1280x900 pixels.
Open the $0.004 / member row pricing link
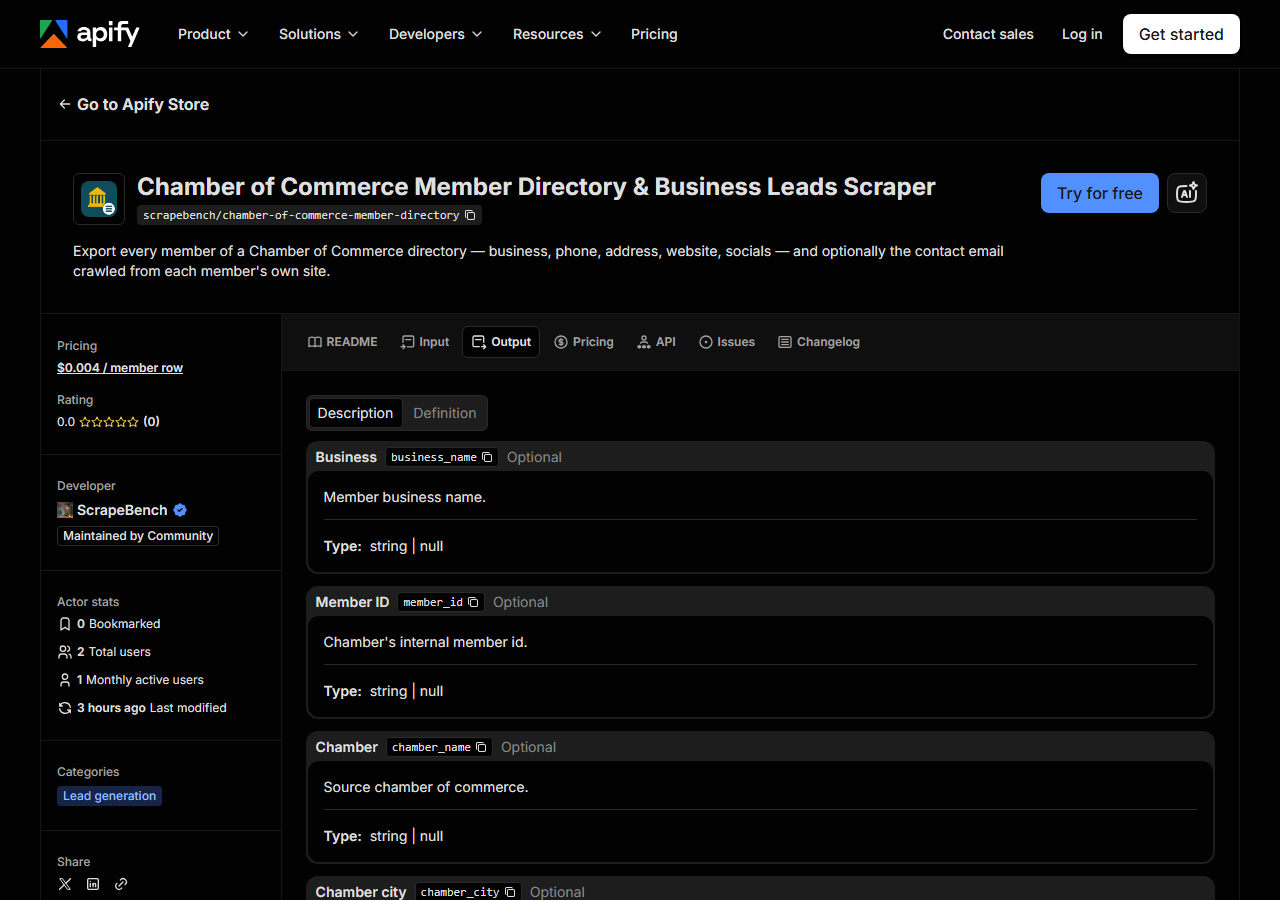pyautogui.click(x=120, y=368)
